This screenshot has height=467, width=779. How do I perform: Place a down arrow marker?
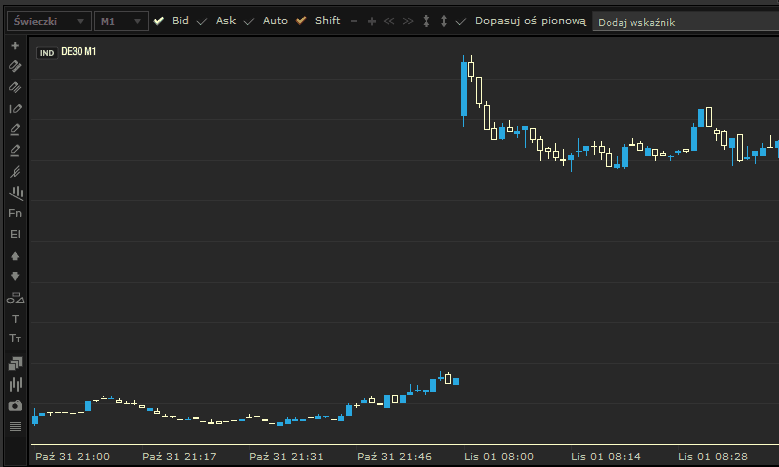pyautogui.click(x=15, y=276)
